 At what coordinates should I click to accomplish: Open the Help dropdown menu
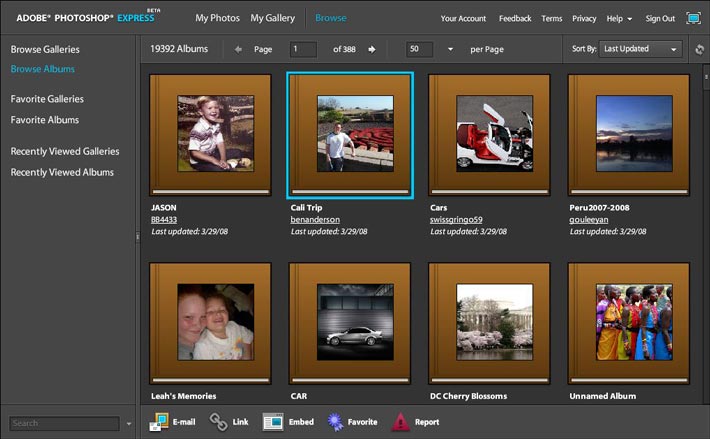619,18
